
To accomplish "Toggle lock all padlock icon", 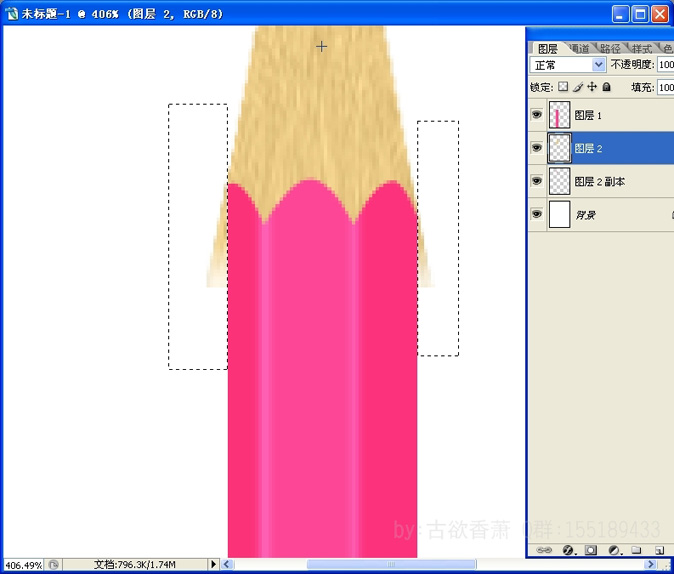I will pos(607,87).
